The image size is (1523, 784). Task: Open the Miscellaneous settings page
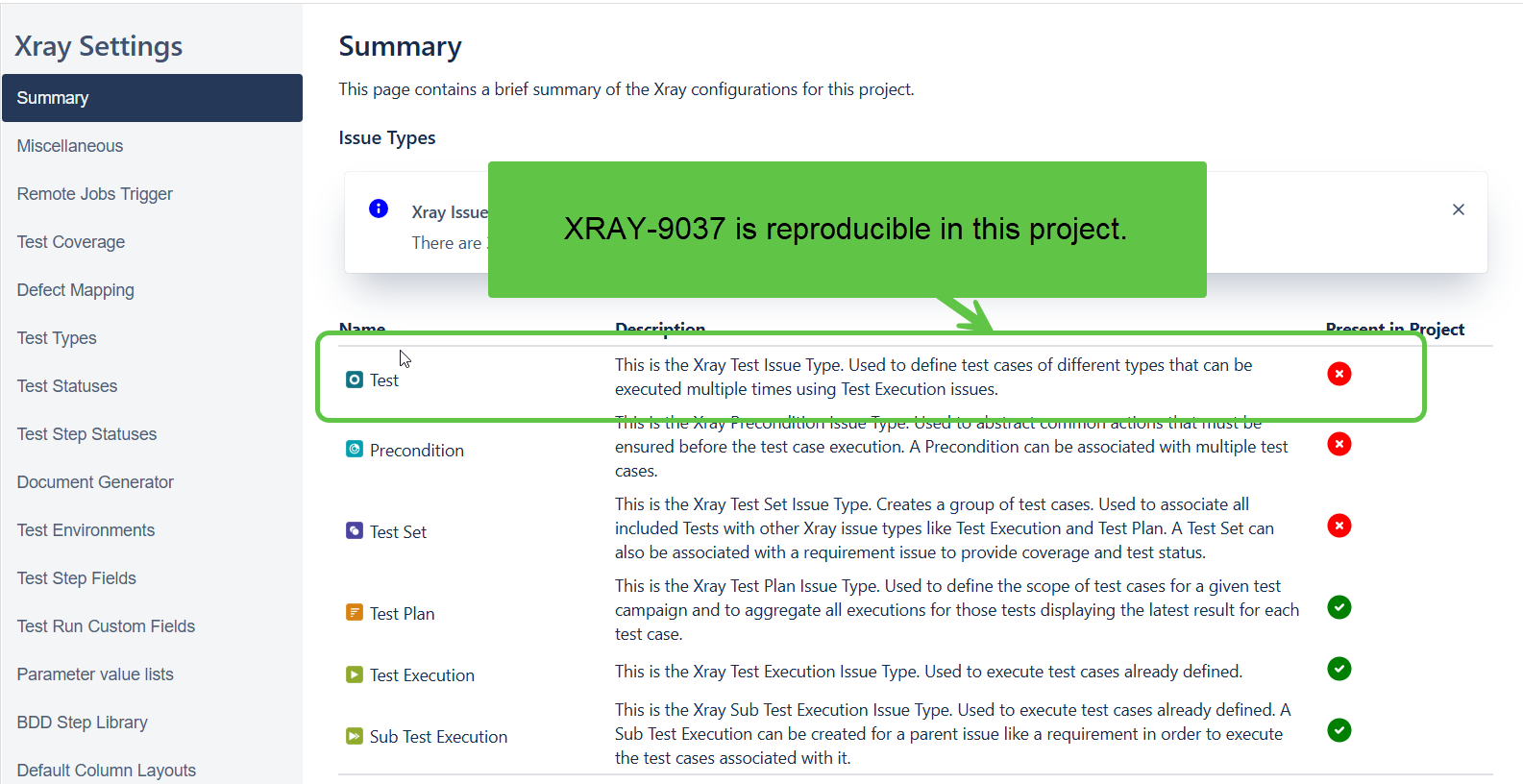point(70,146)
